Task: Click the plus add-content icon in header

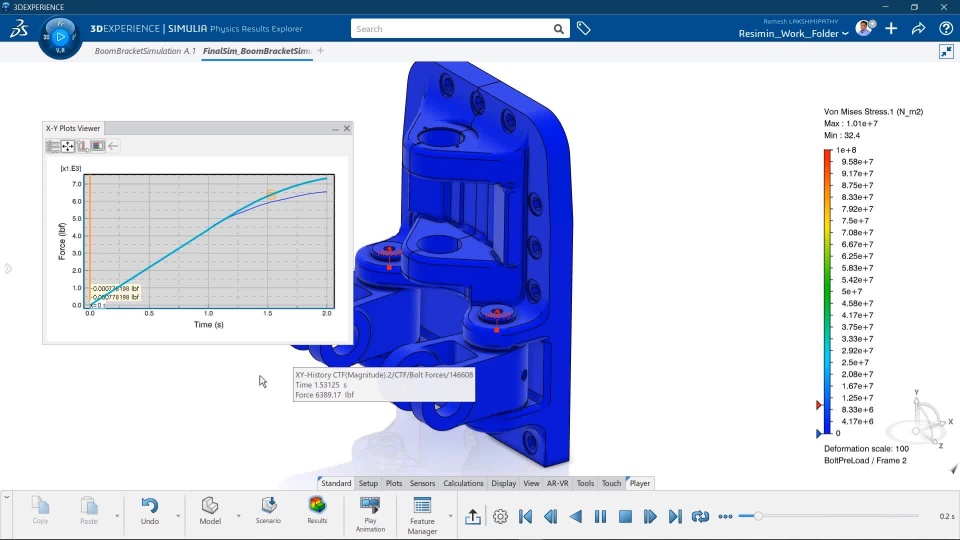Action: click(x=891, y=29)
